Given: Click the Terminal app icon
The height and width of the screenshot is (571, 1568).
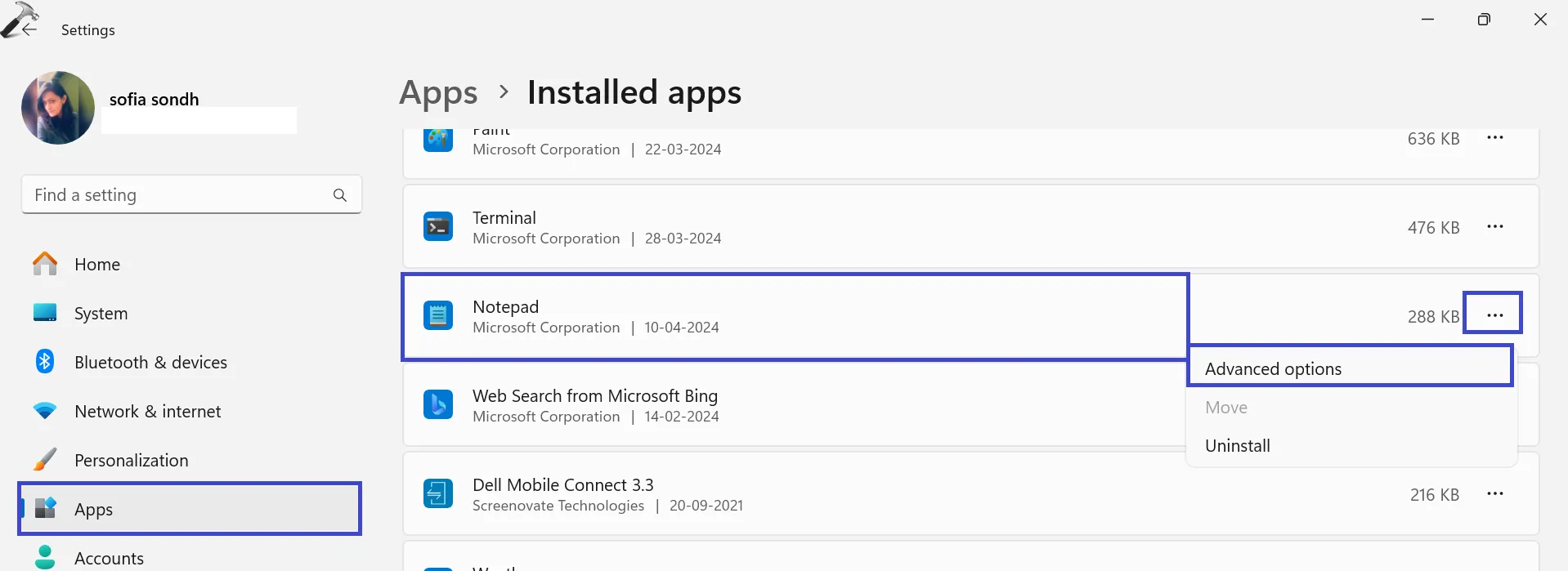Looking at the screenshot, I should pyautogui.click(x=438, y=227).
